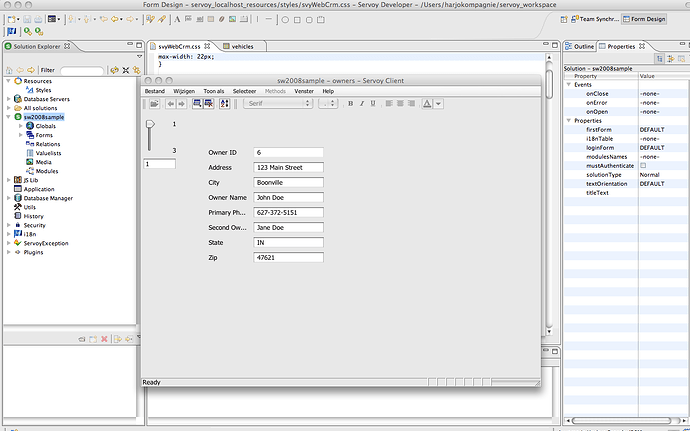Click the yellow back arrow in main toolbar

tap(116, 19)
